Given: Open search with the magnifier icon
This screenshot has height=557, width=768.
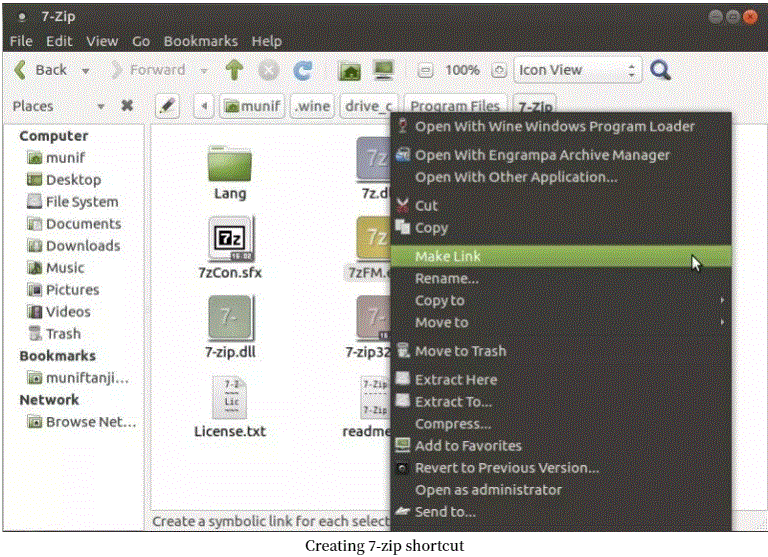Looking at the screenshot, I should (x=660, y=71).
